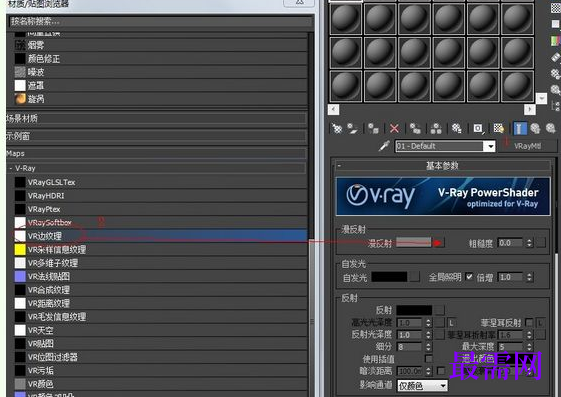This screenshot has height=397, width=561.
Task: Click the sample slots scroll down arrow
Action: tap(541, 98)
